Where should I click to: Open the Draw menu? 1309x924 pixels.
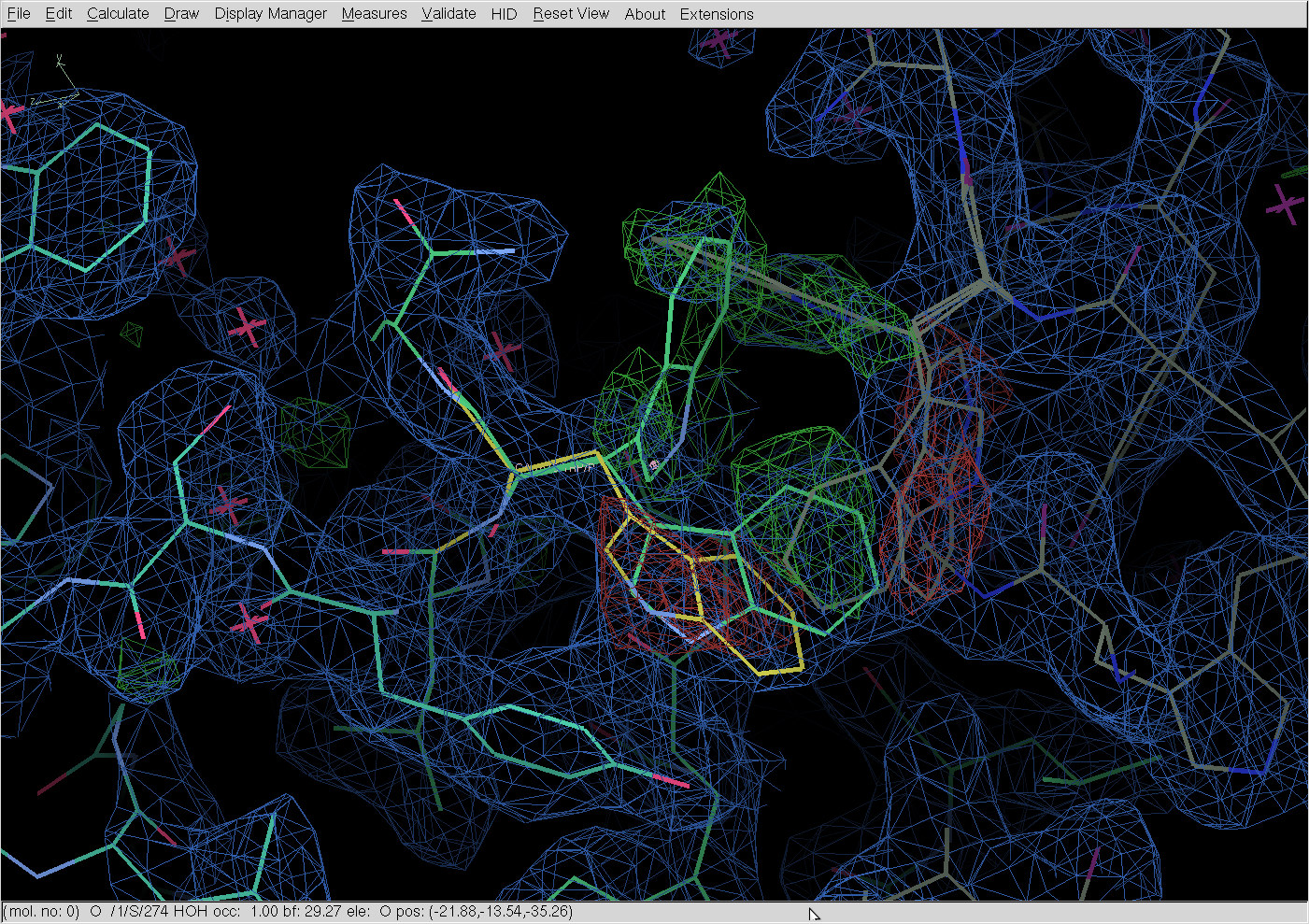pyautogui.click(x=181, y=14)
